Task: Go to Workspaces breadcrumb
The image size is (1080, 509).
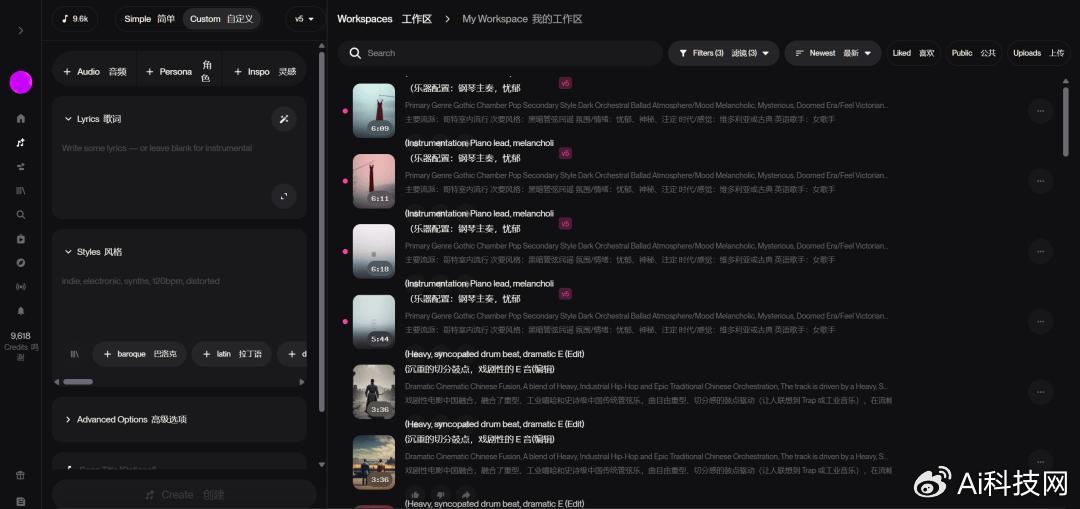Action: [x=384, y=19]
